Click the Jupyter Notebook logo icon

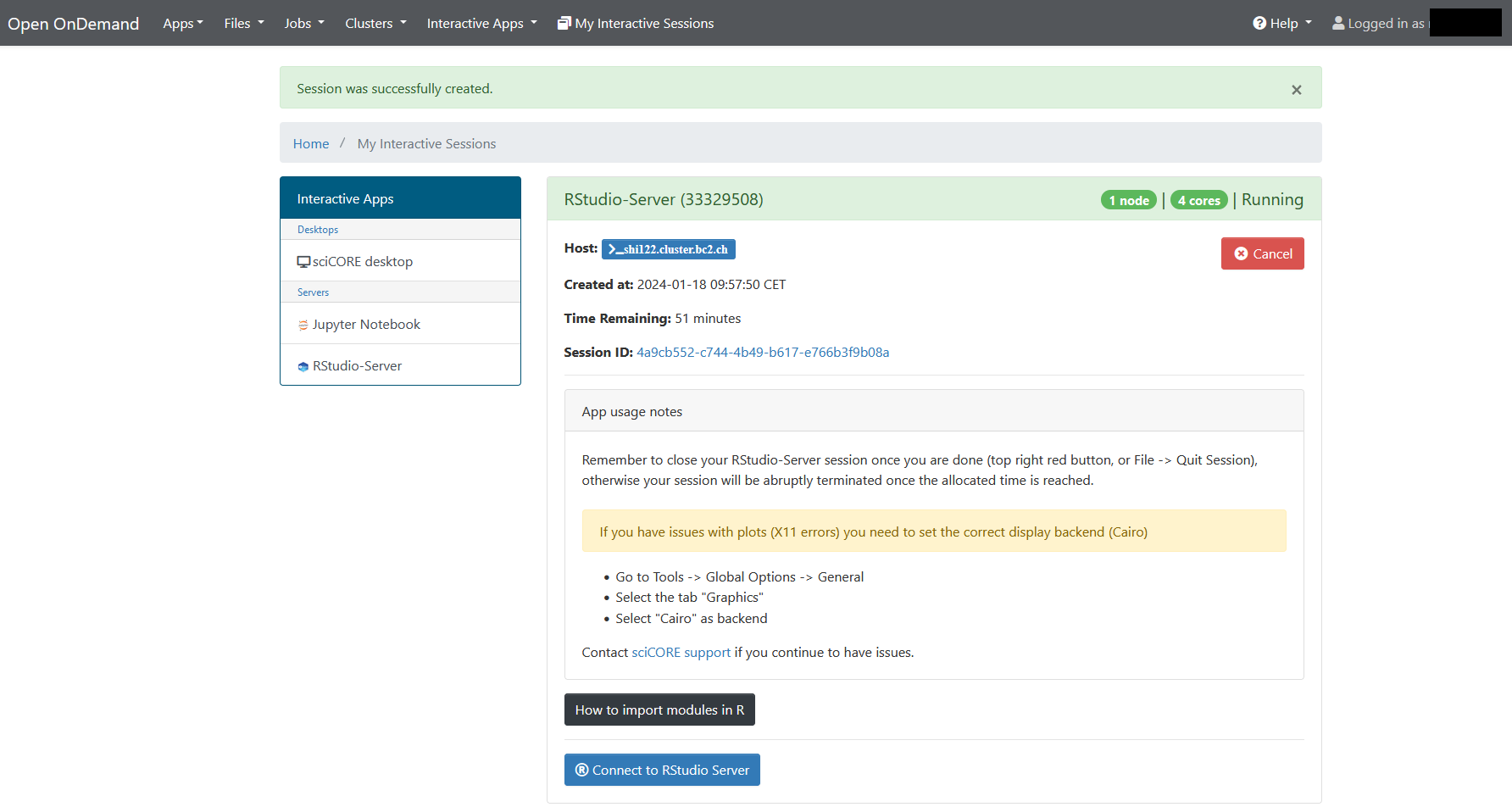click(x=303, y=326)
